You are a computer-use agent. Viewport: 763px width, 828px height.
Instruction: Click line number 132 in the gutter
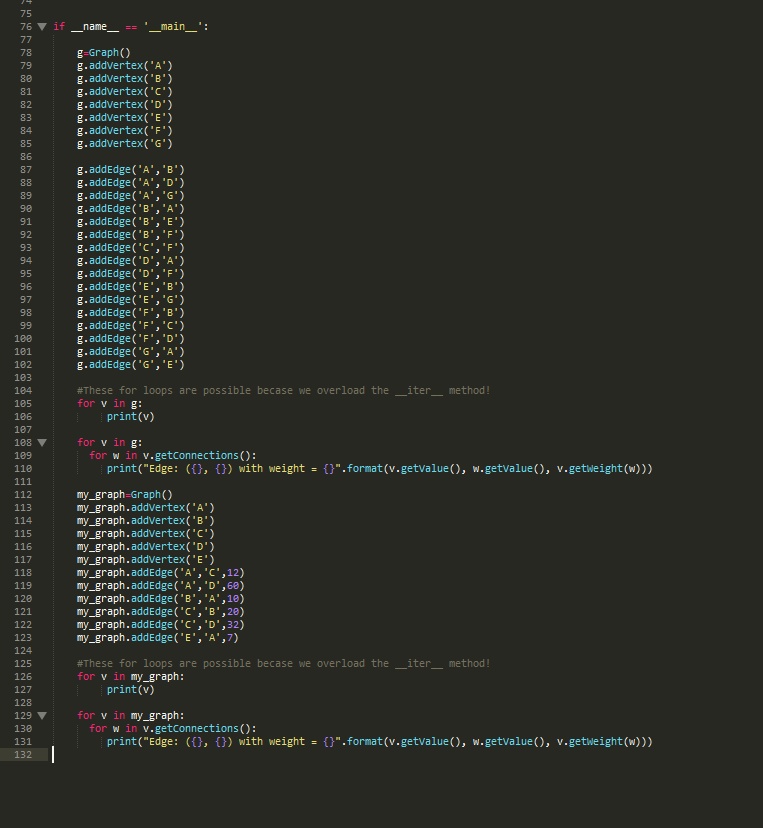click(x=23, y=755)
